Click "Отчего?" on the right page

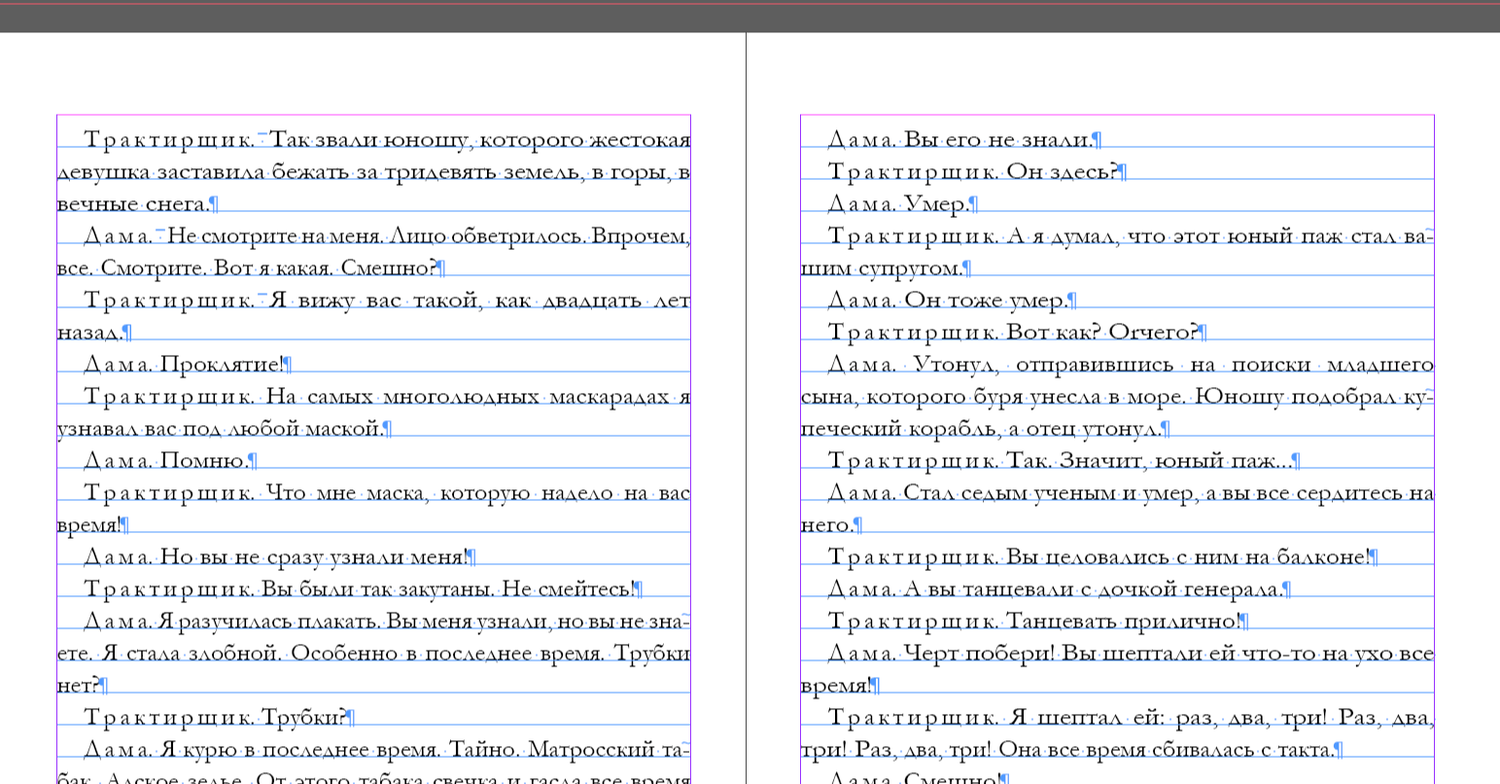[1153, 332]
